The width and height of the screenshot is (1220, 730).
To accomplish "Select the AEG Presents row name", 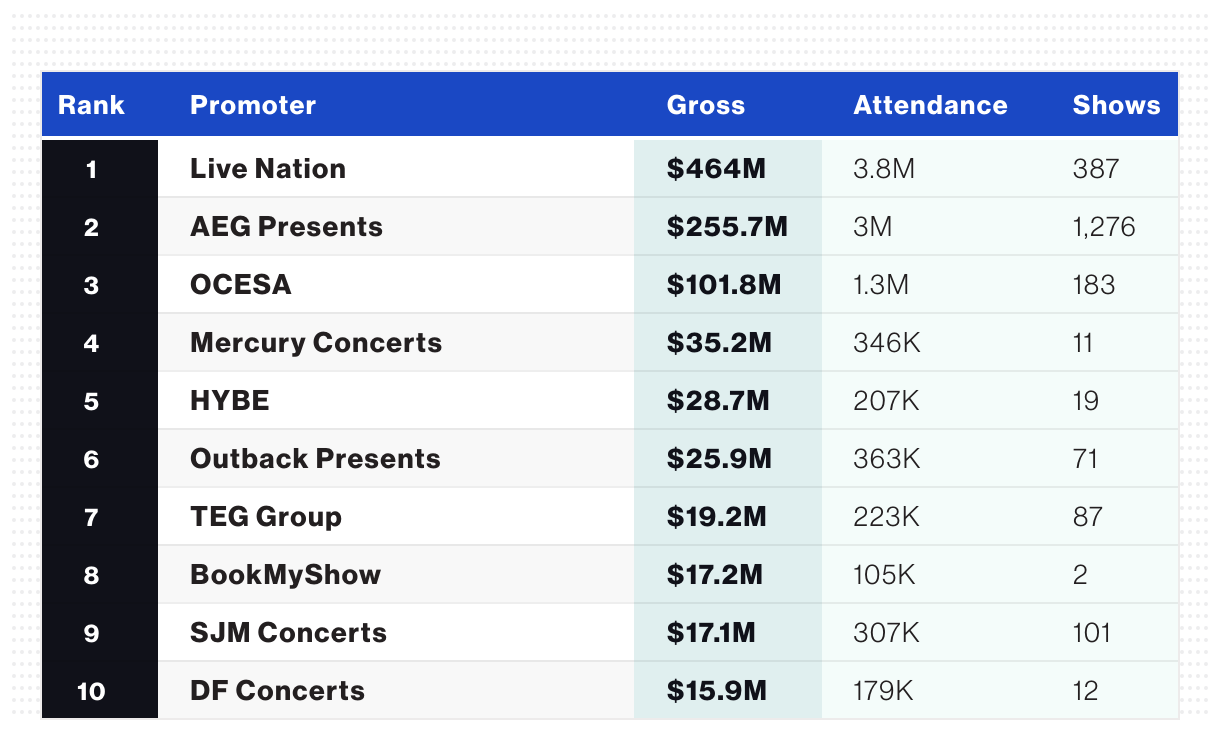I will [x=286, y=226].
